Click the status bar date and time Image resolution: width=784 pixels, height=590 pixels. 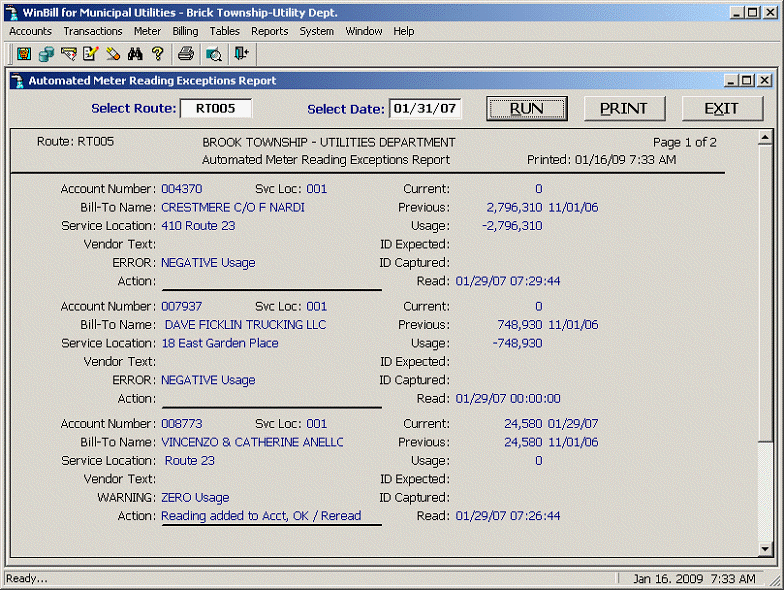tap(694, 579)
